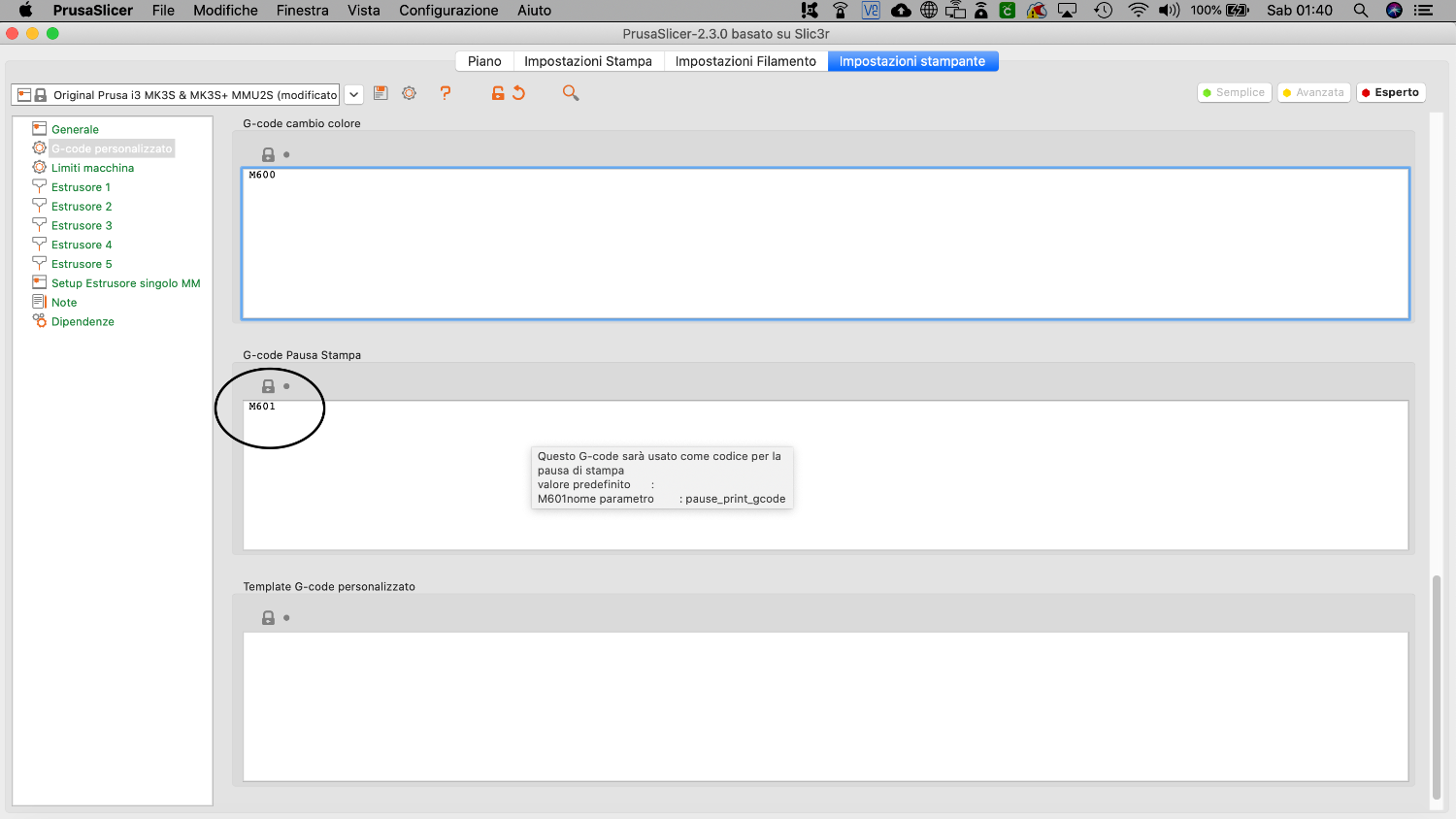Switch to Impostazioni Filamento tab
1456x819 pixels.
745,61
